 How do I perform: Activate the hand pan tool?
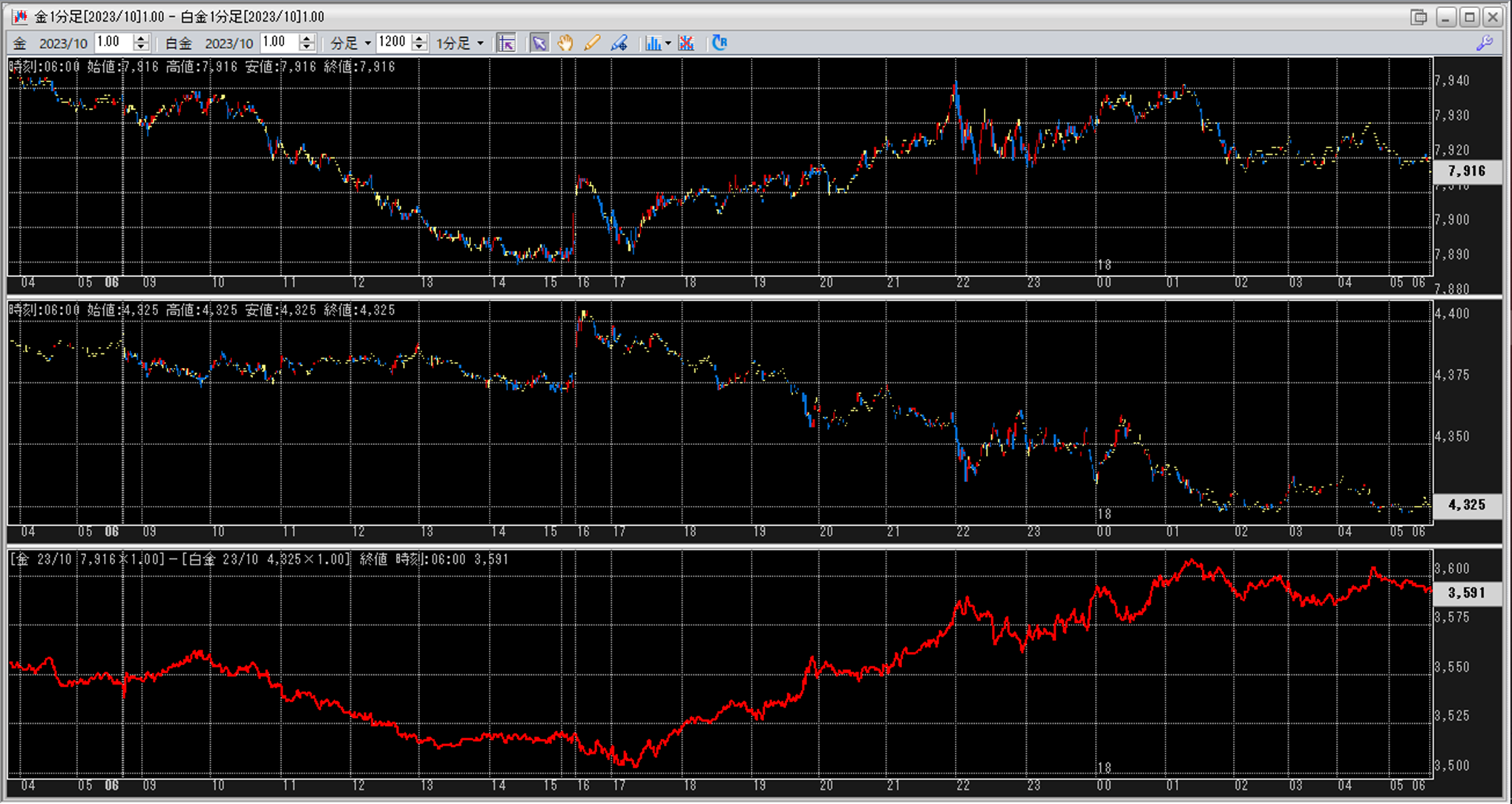pos(565,43)
